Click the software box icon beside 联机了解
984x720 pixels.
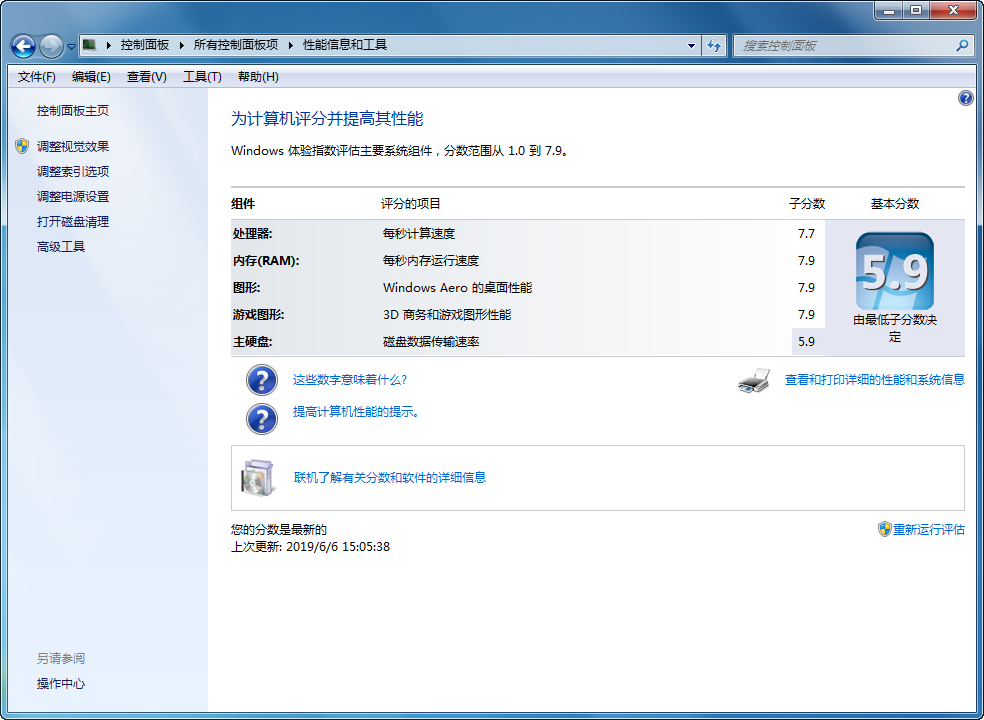[x=259, y=478]
